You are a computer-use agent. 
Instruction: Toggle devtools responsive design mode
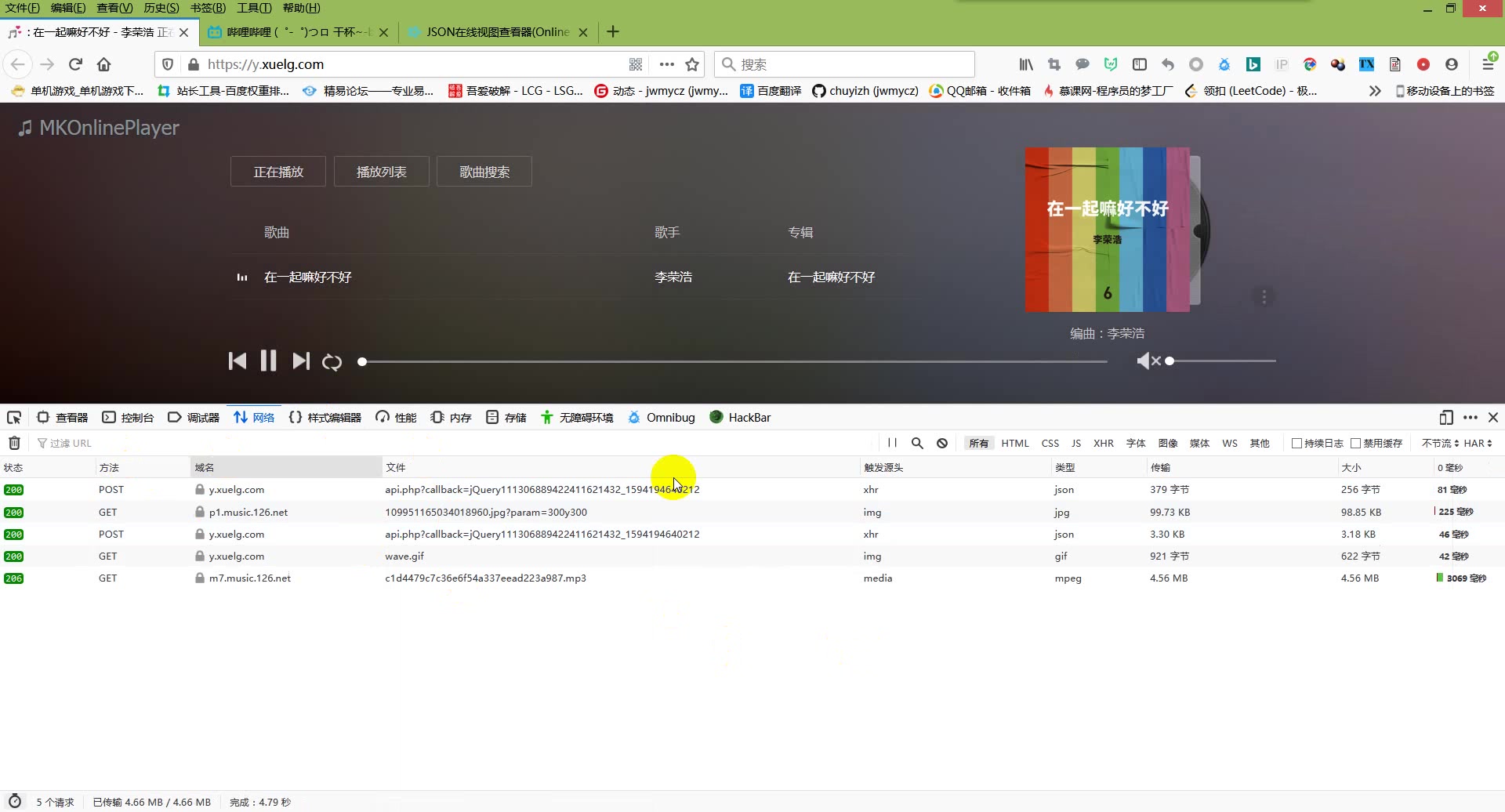pyautogui.click(x=1446, y=417)
